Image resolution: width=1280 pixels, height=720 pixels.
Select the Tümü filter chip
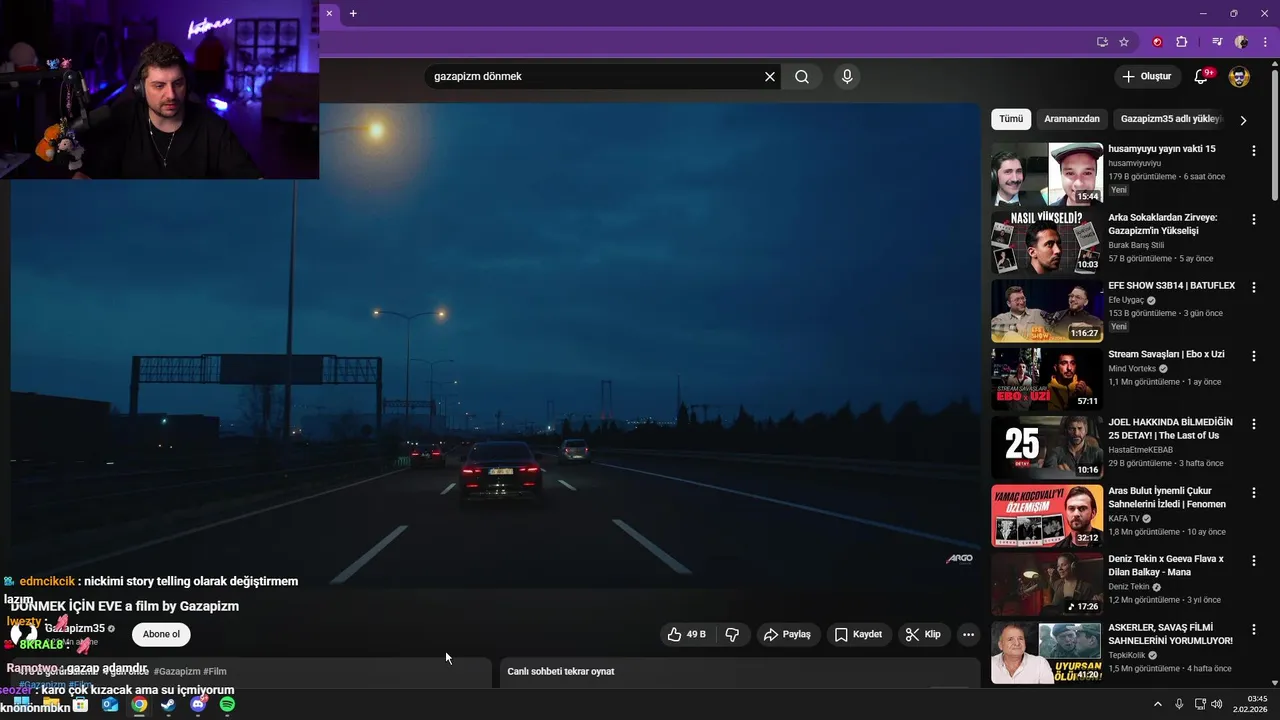pos(1011,119)
